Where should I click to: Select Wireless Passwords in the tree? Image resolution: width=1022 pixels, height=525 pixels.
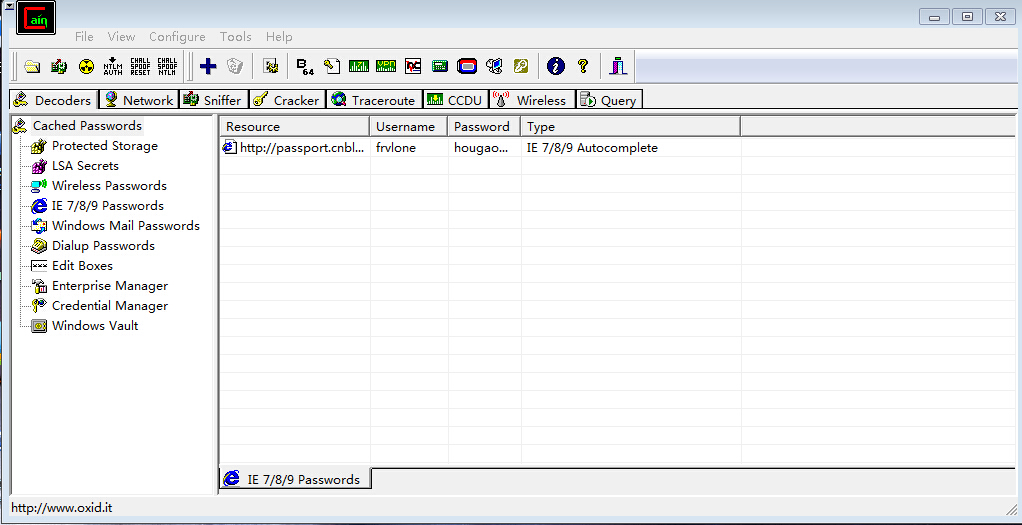pyautogui.click(x=109, y=186)
